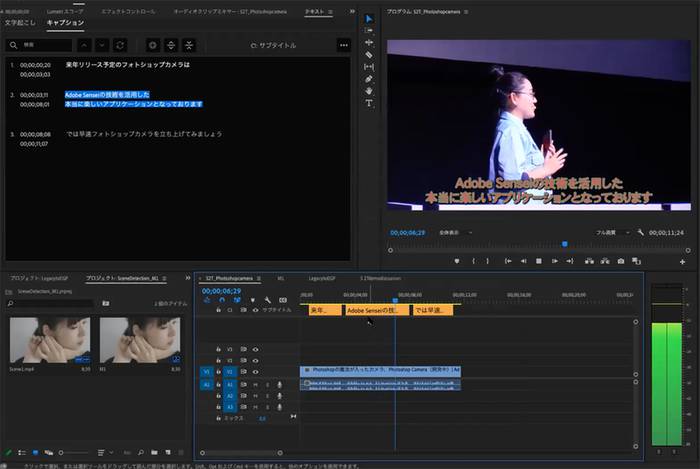This screenshot has width=700, height=469.
Task: Toggle Linked Selection in timeline
Action: click(237, 300)
